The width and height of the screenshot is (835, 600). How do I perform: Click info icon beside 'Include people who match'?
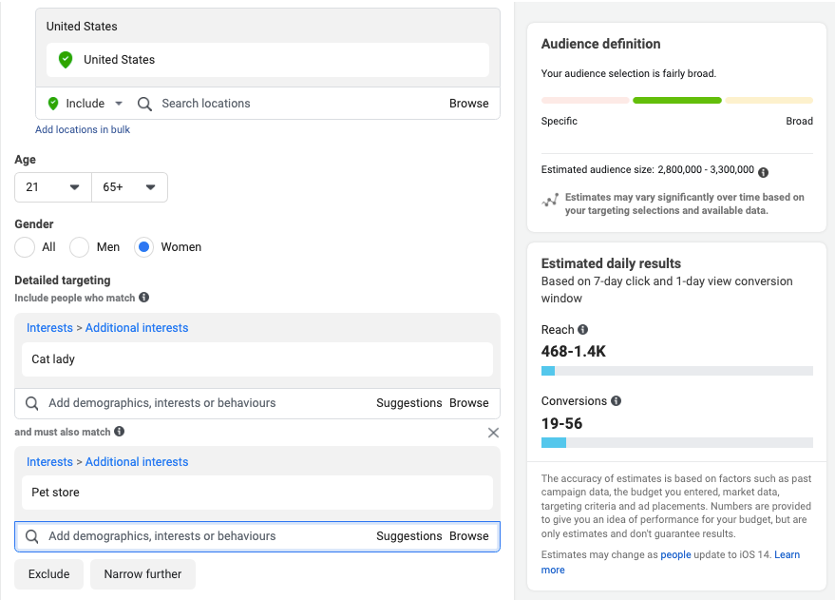[144, 298]
